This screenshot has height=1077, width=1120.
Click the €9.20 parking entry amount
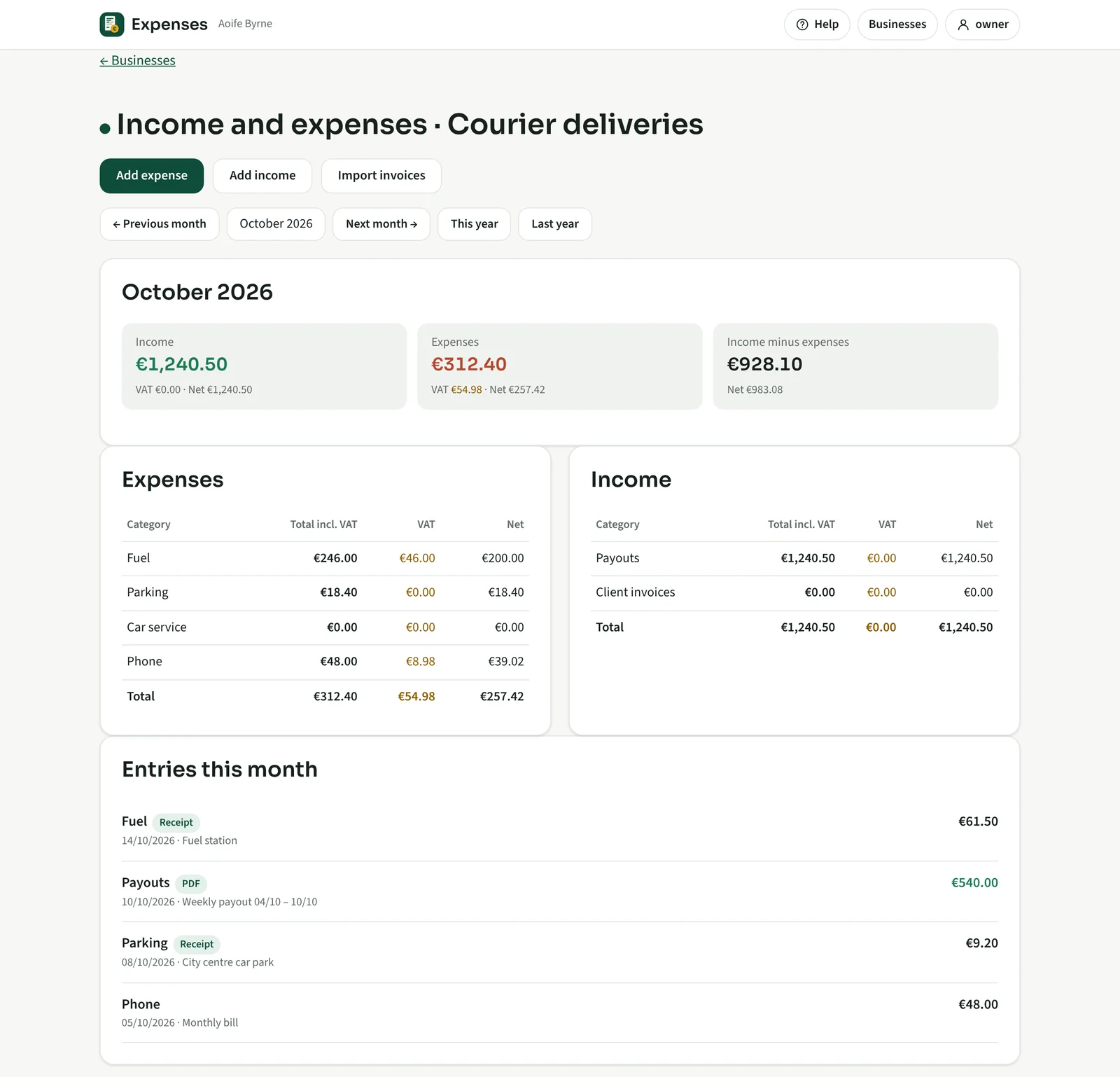[x=981, y=943]
